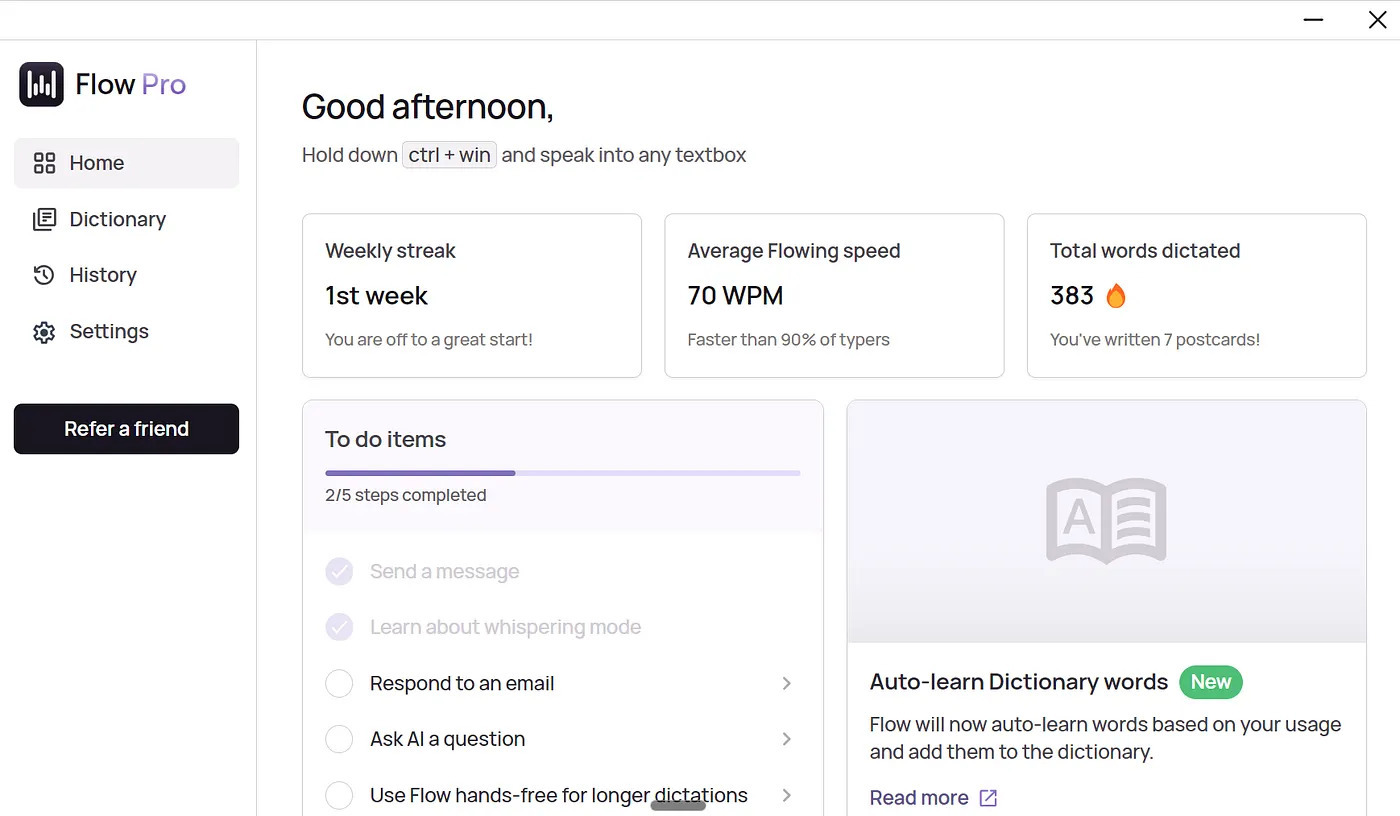Viewport: 1400px width, 816px height.
Task: Click the Refer a friend button
Action: pyautogui.click(x=126, y=429)
